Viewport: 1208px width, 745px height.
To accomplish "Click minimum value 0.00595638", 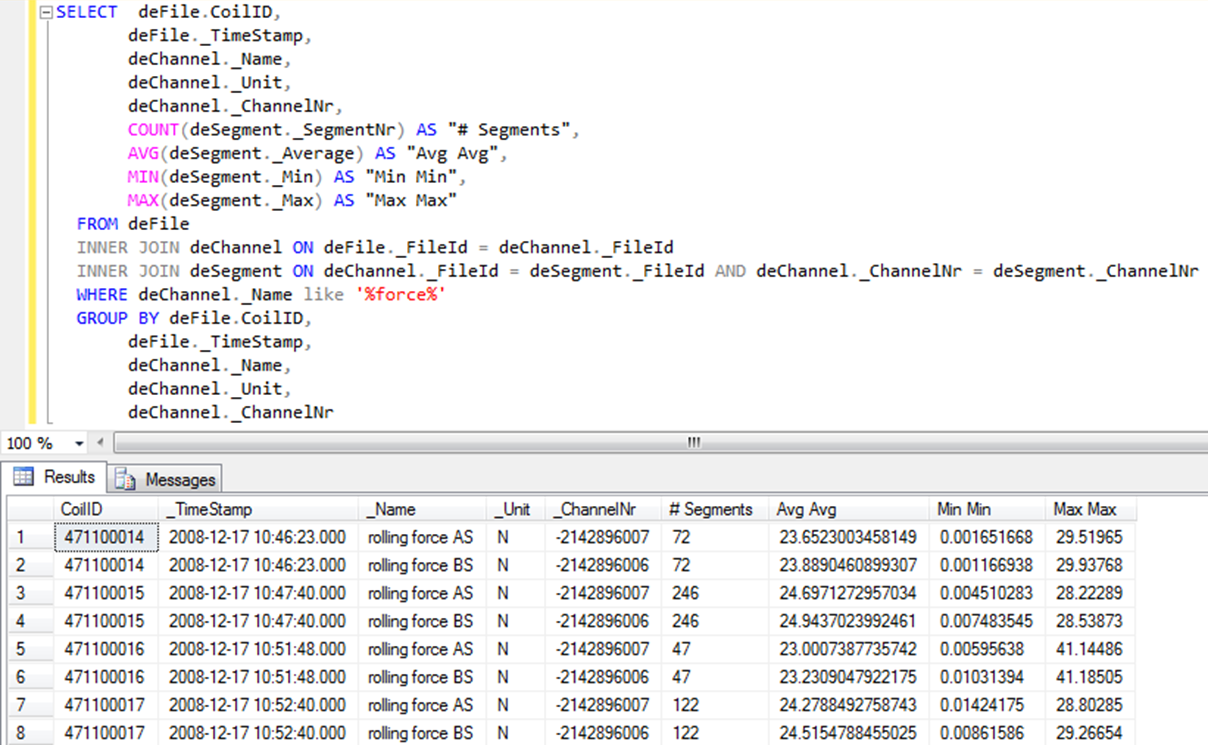I will click(987, 649).
